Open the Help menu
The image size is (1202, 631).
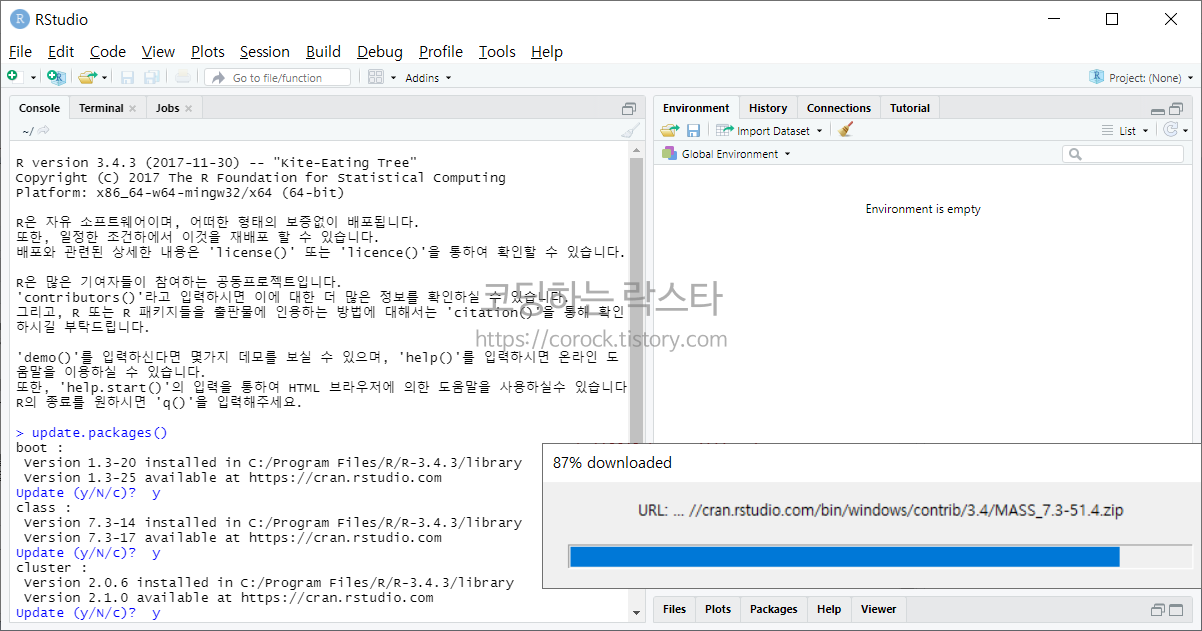coord(547,52)
